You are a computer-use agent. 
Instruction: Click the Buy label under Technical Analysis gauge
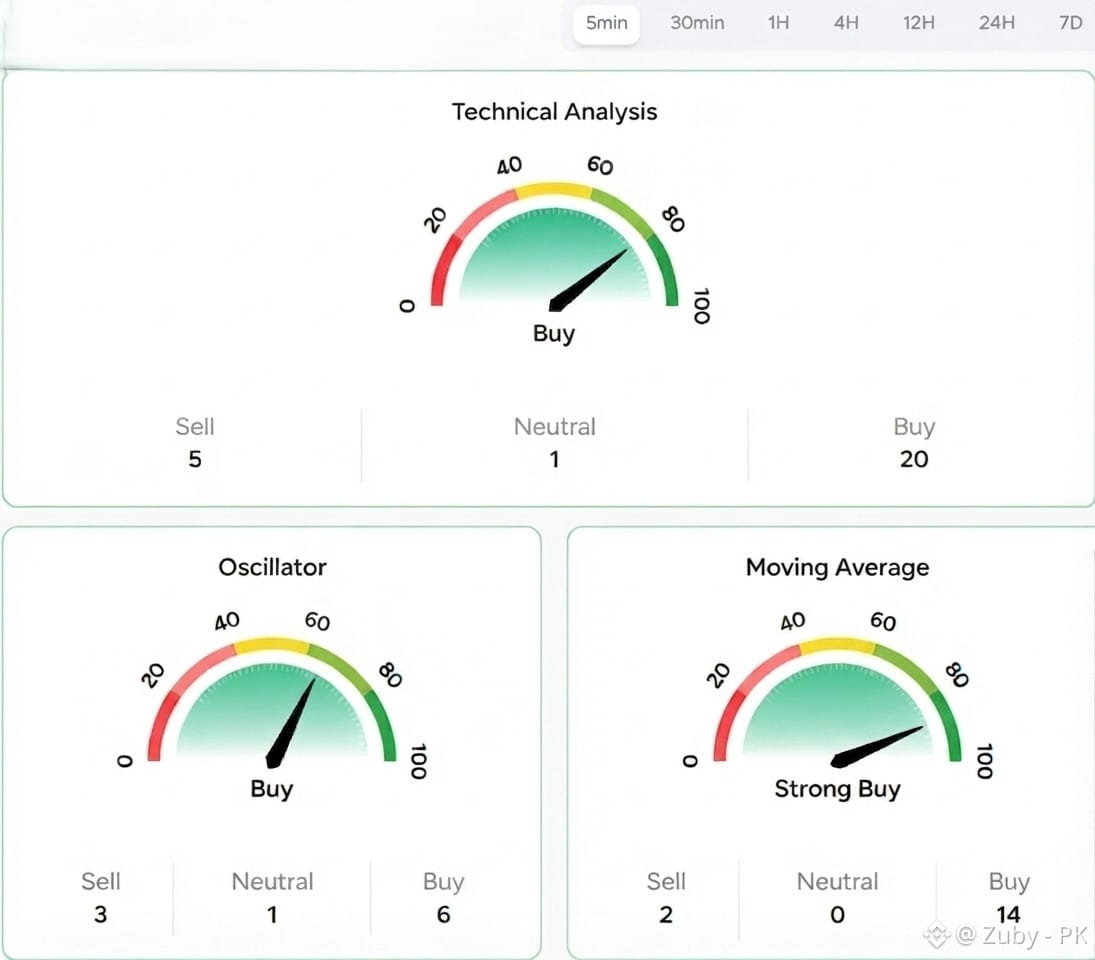(554, 334)
